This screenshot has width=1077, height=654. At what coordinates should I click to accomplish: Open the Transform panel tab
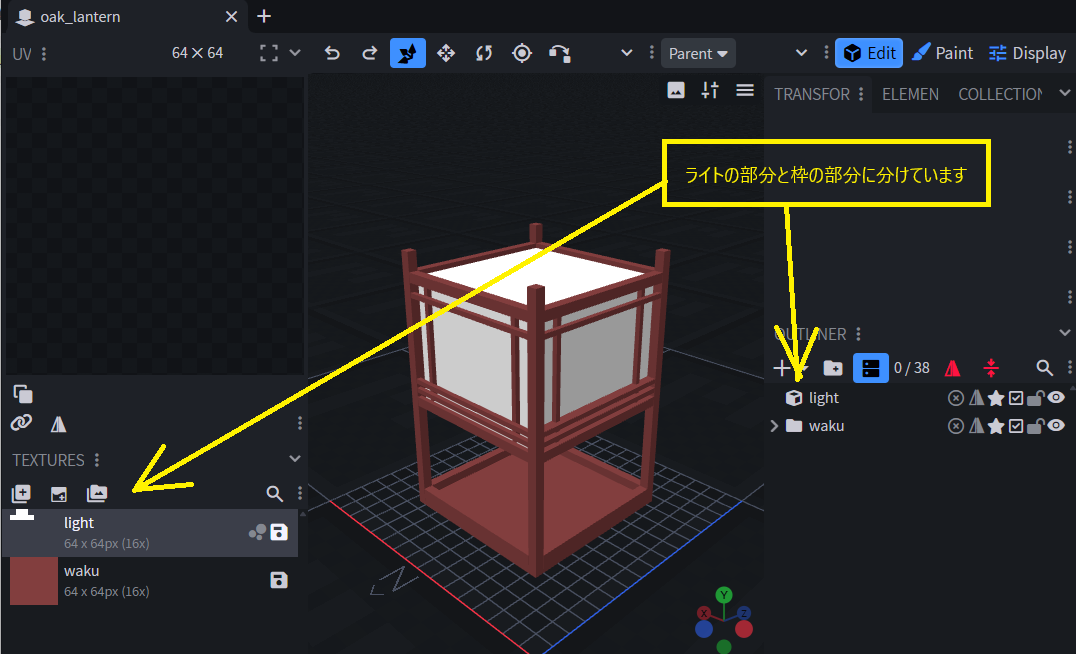pos(812,94)
